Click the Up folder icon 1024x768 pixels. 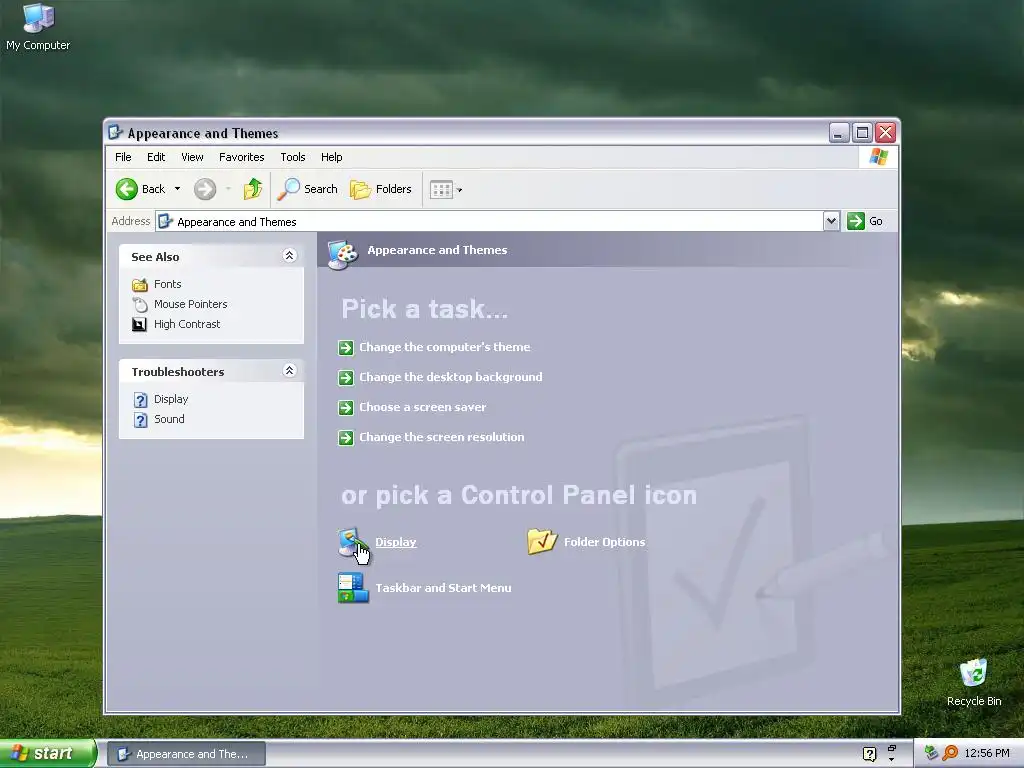[x=253, y=189]
